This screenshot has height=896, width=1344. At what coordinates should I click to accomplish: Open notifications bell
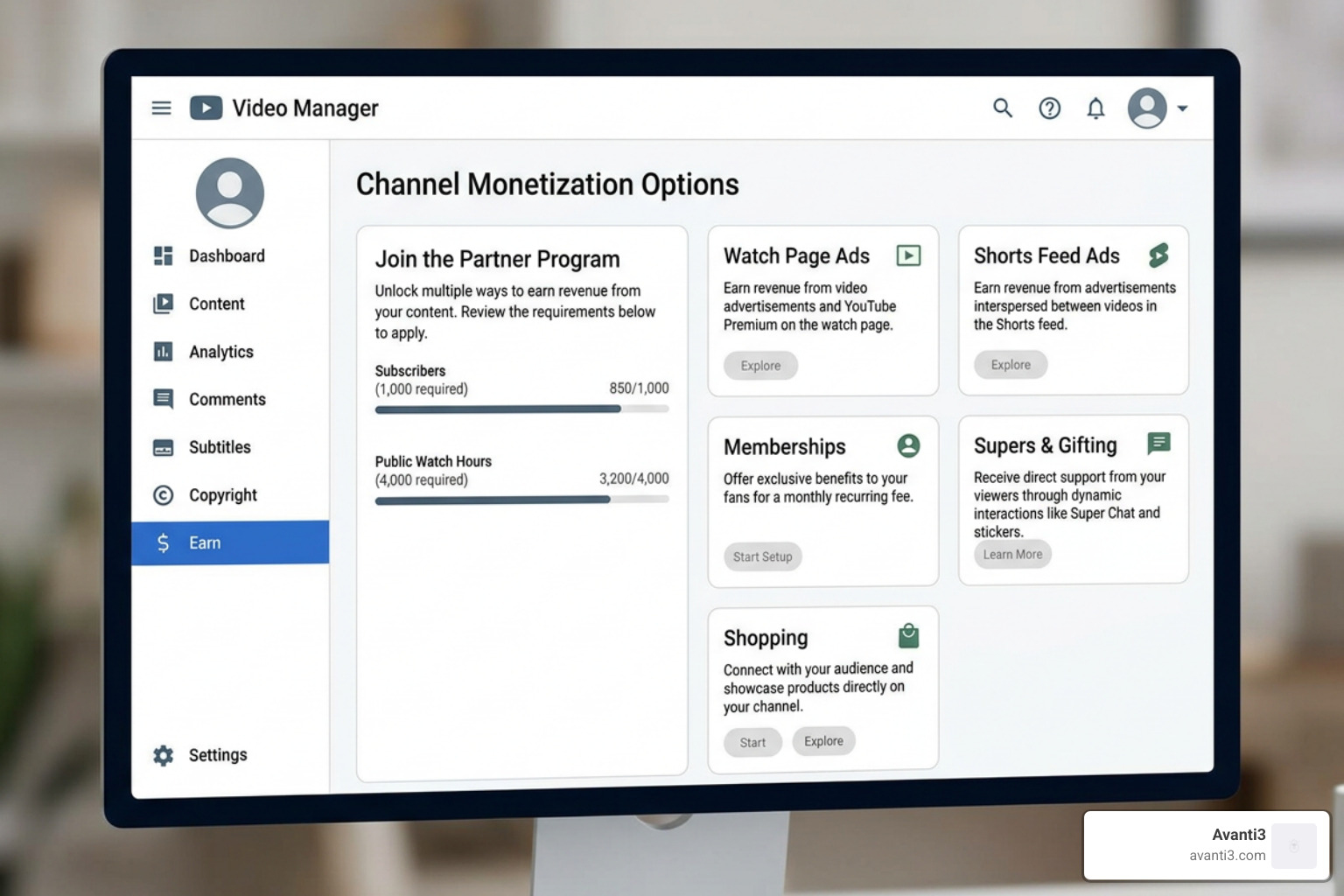1095,108
